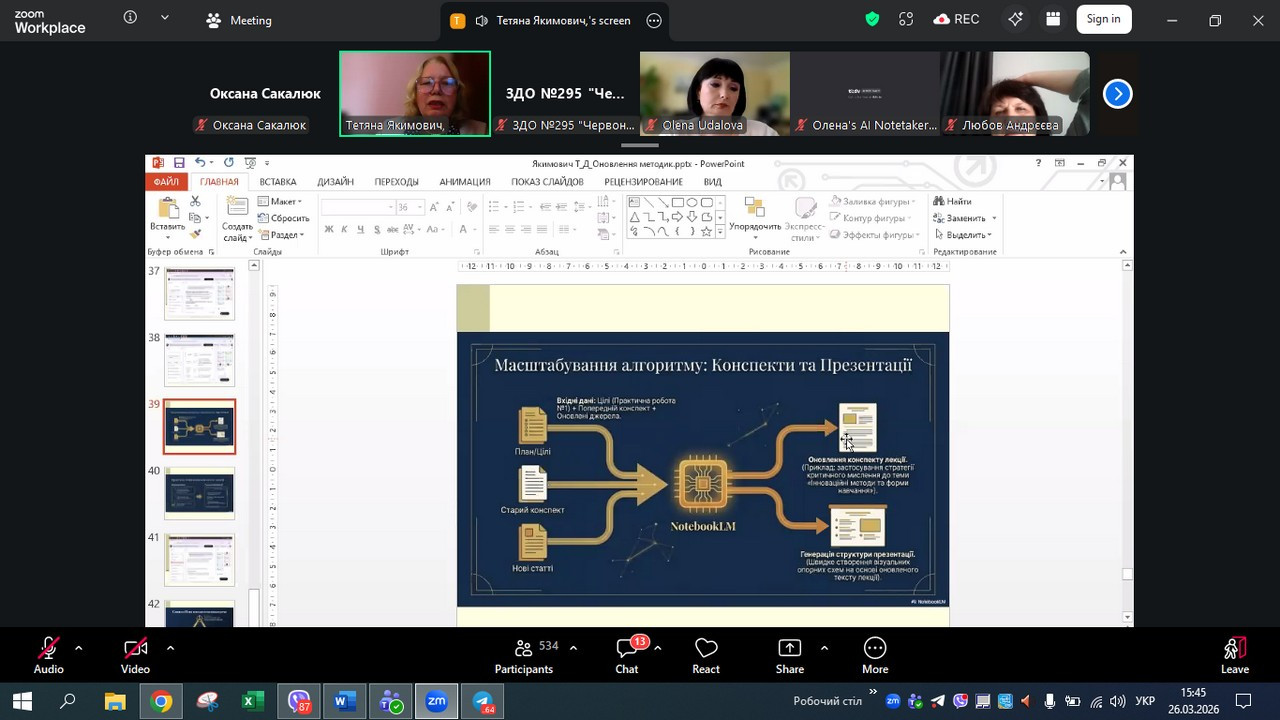Leave the meeting
1280x720 pixels.
tap(1235, 655)
